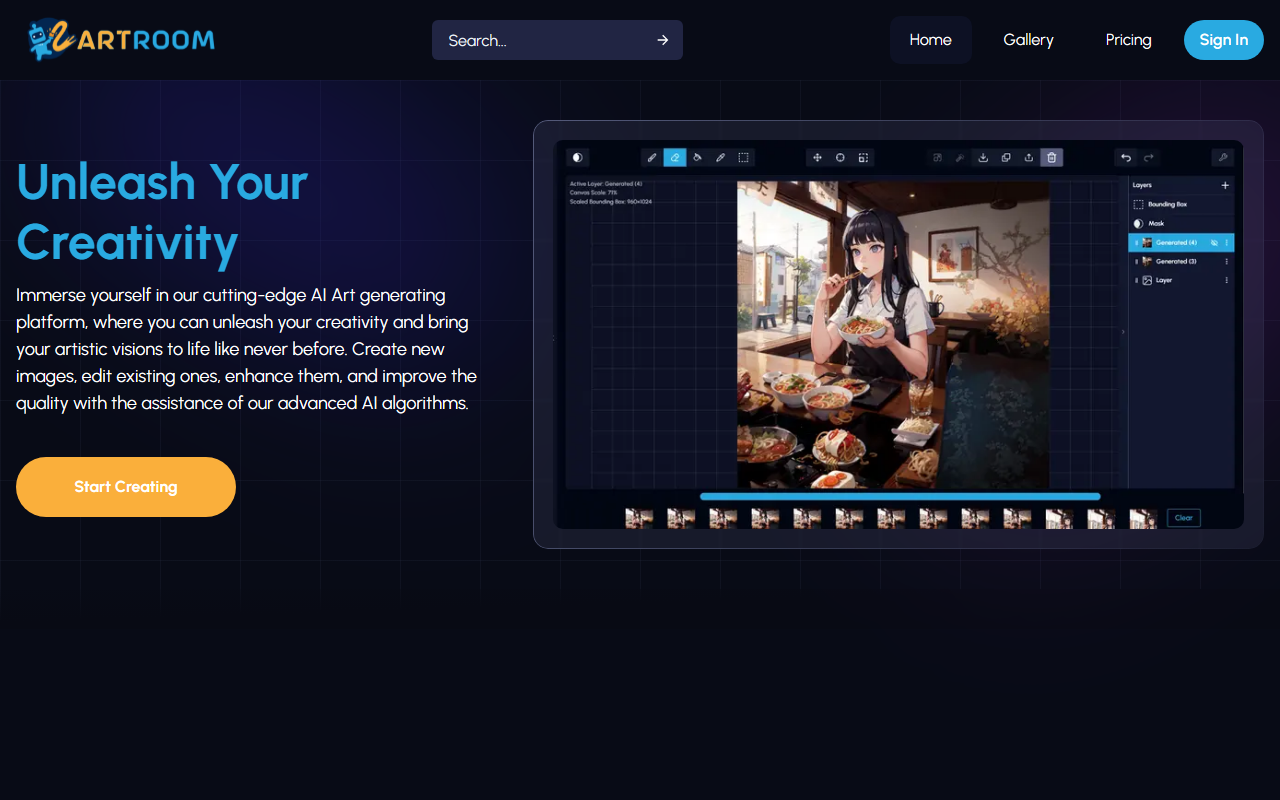
Task: Open three-dot menu for Layer row
Action: tap(1227, 280)
